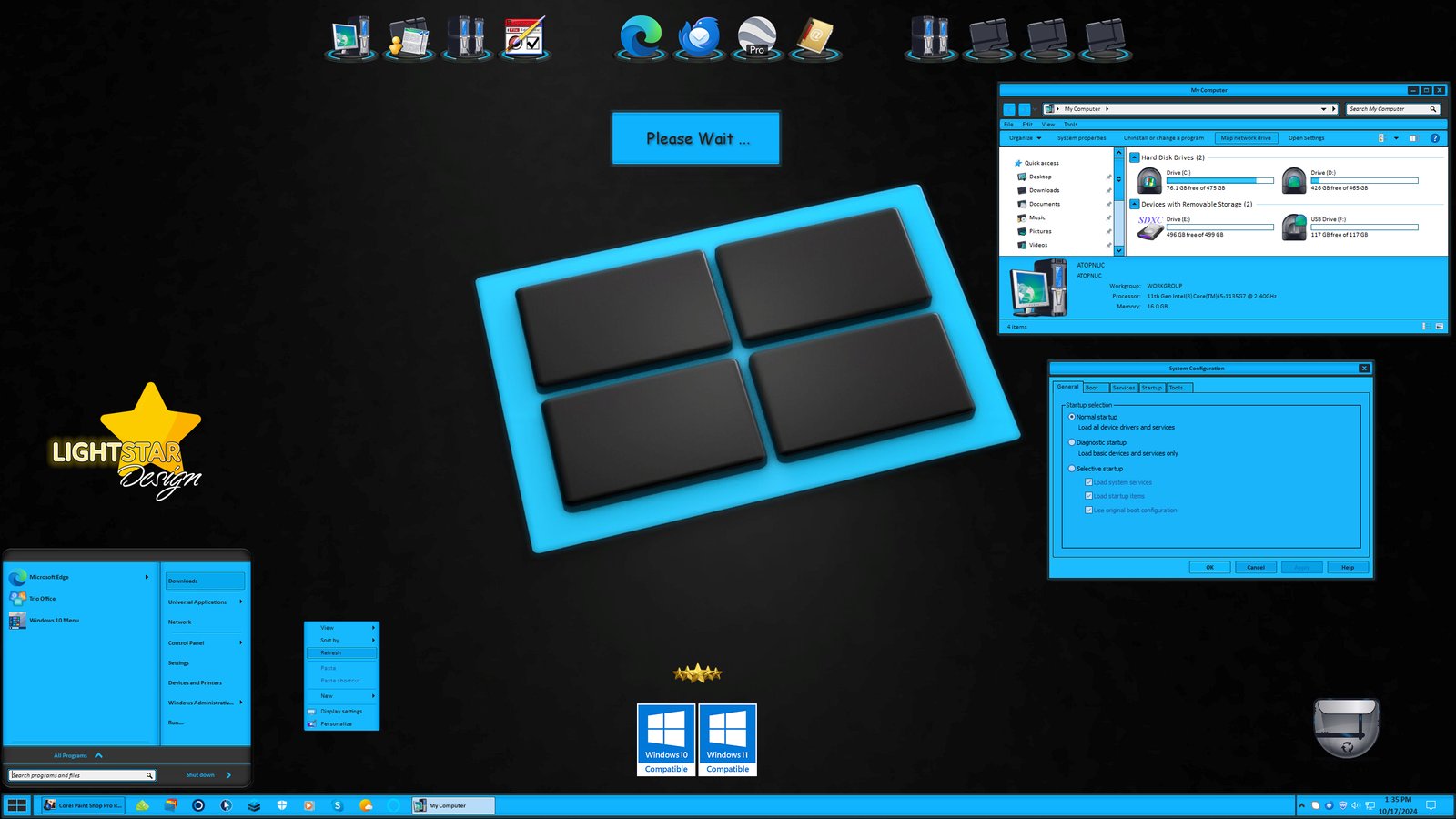Screen dimensions: 1456x819
Task: Click Drive (C:) capacity bar
Action: (x=1219, y=180)
